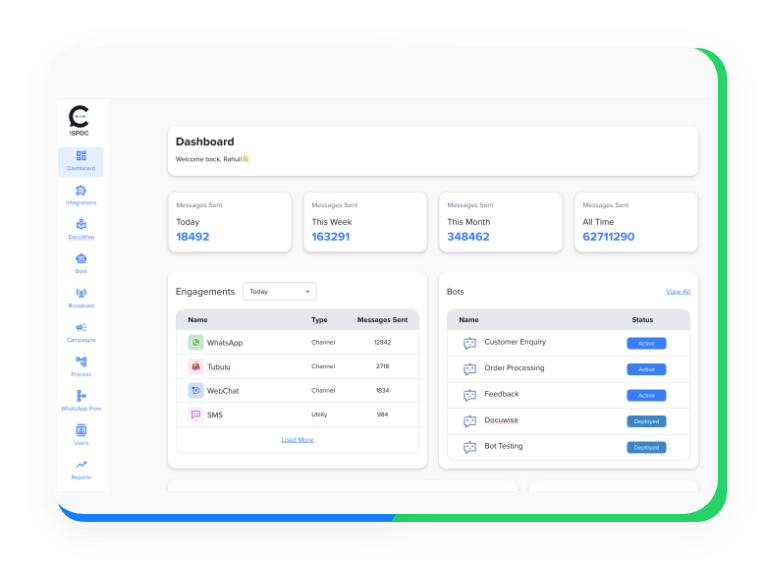Open the Process sidebar icon

pos(81,362)
